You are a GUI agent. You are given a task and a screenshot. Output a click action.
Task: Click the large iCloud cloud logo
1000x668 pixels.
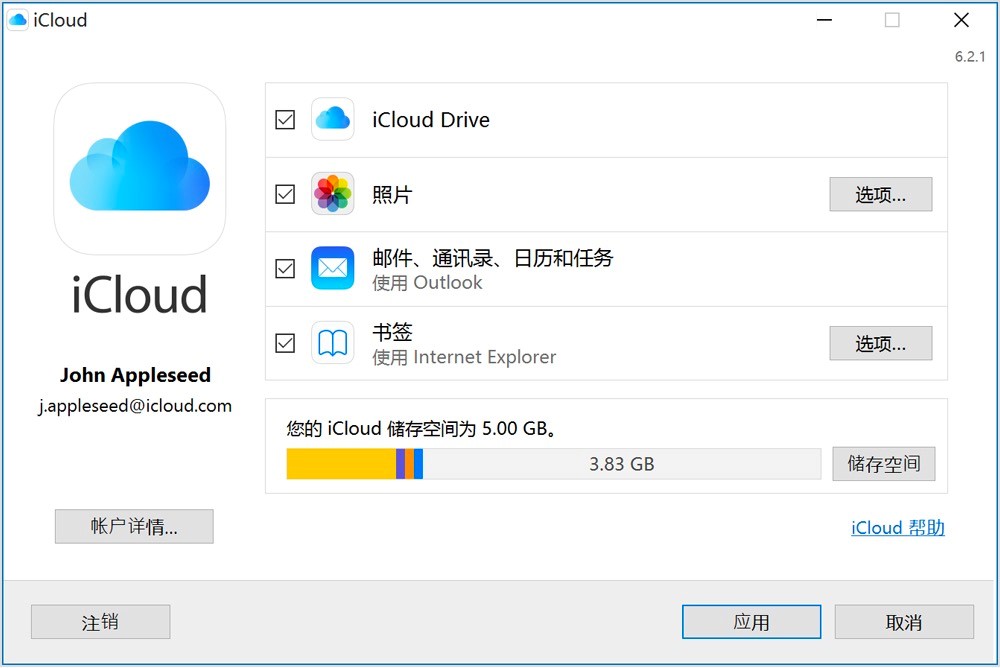[139, 167]
